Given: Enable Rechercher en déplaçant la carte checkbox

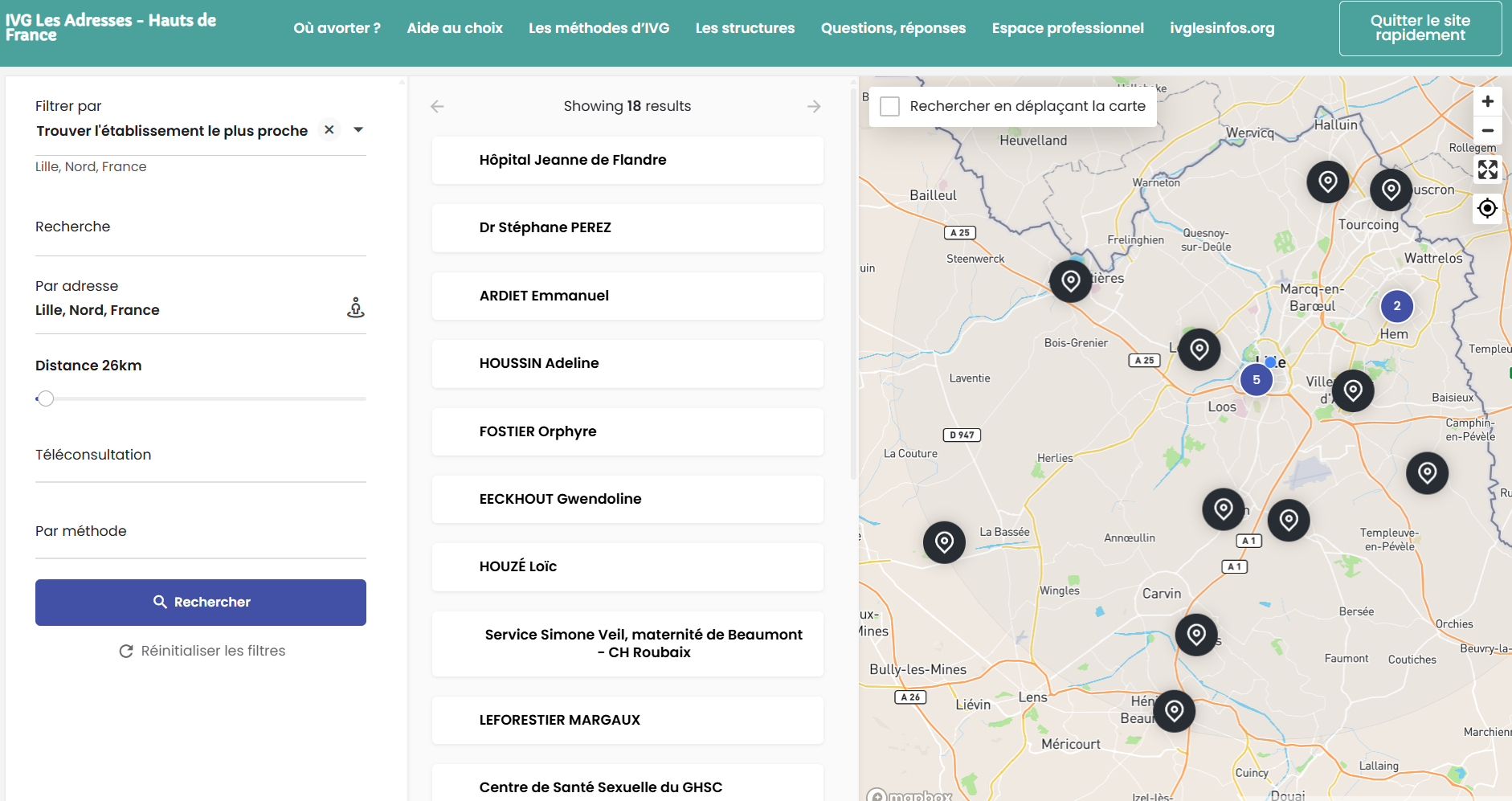Looking at the screenshot, I should [890, 106].
